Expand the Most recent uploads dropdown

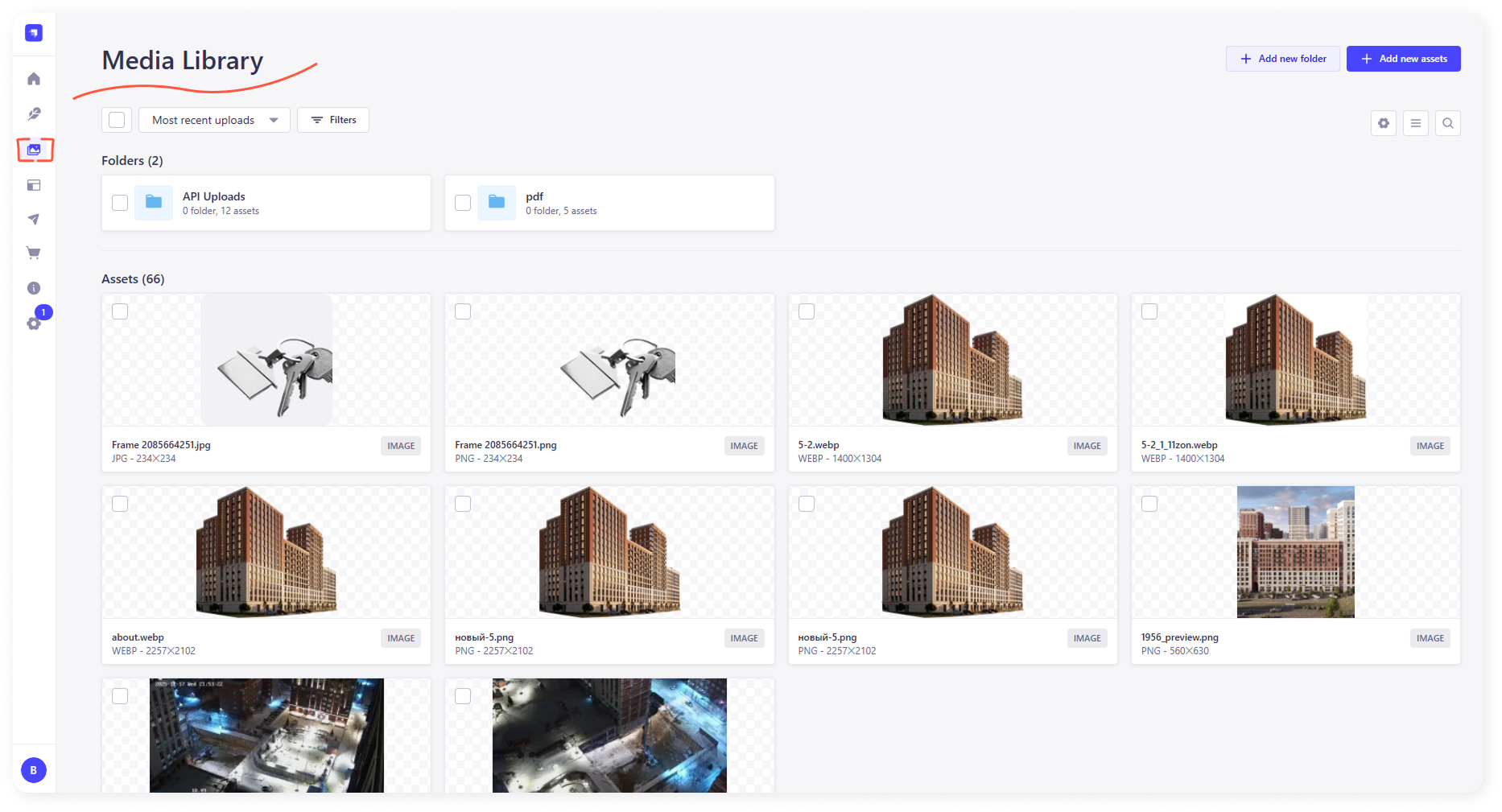[x=214, y=120]
